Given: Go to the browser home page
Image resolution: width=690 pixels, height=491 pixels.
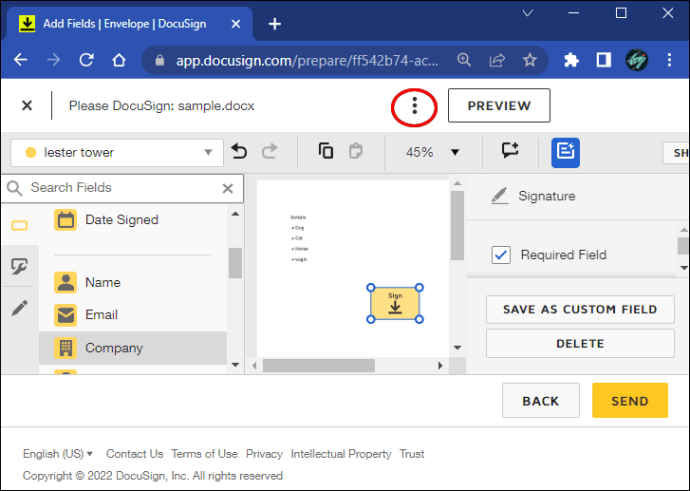Looking at the screenshot, I should coord(118,59).
